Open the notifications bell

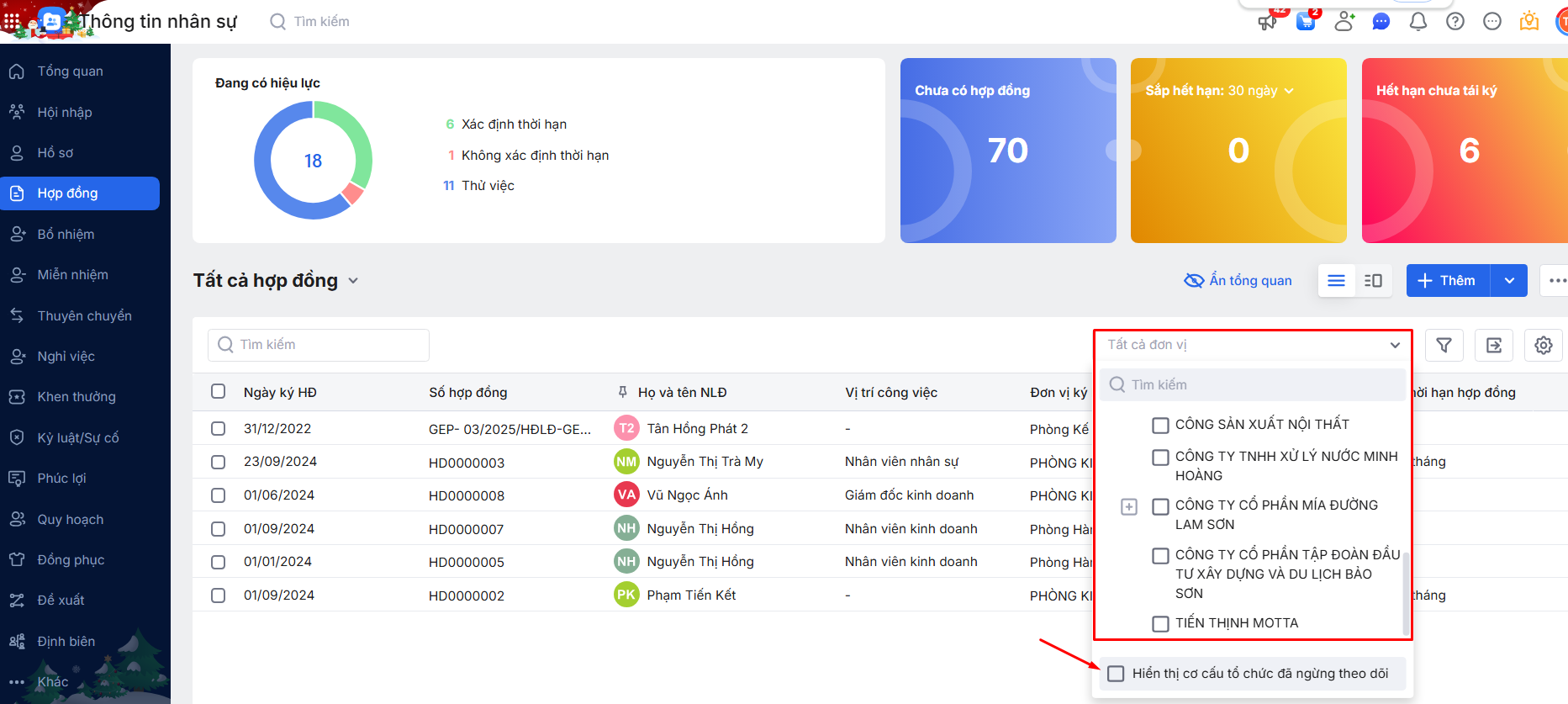pyautogui.click(x=1418, y=21)
